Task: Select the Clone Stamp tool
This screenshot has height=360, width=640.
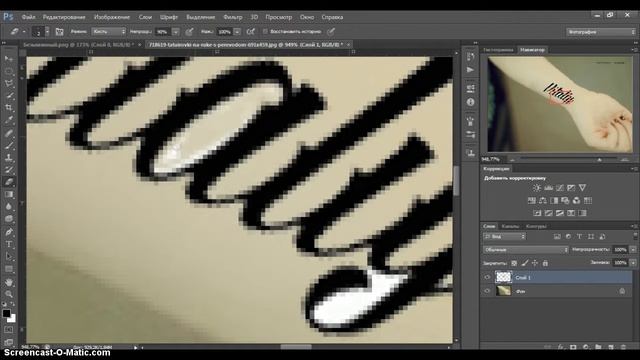Action: 9,157
